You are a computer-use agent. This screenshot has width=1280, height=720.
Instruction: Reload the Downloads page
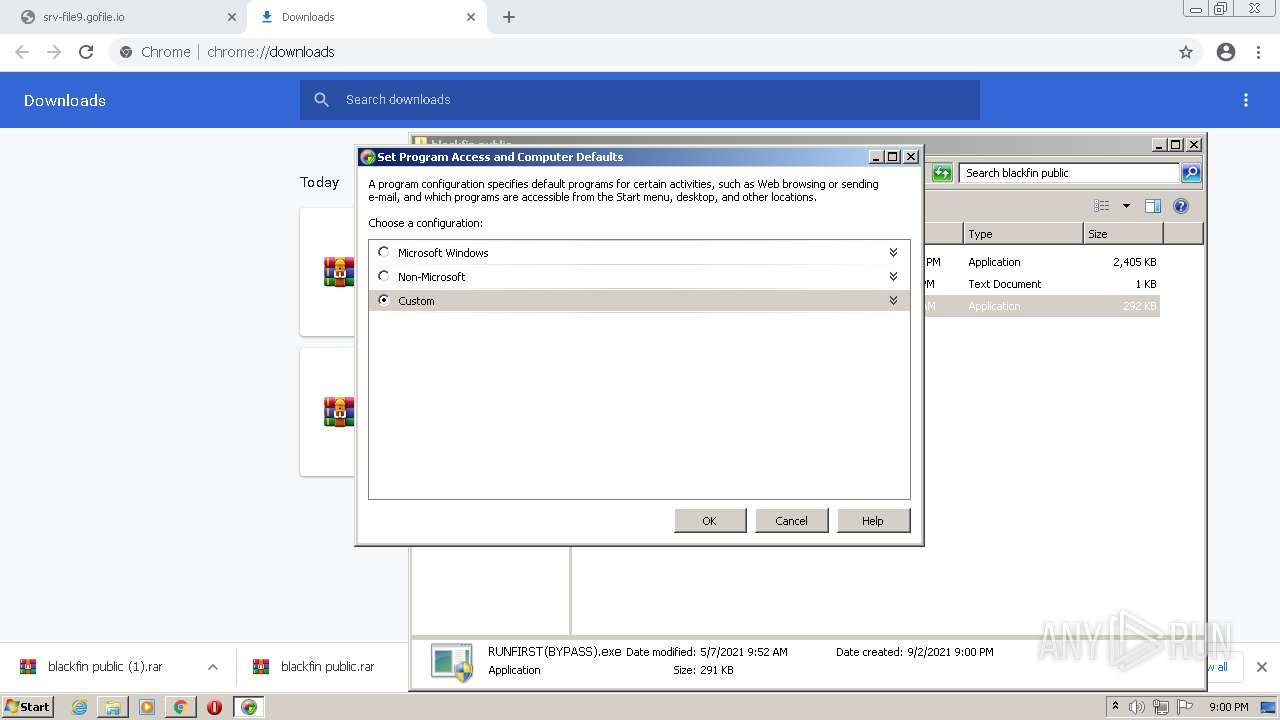click(x=86, y=52)
